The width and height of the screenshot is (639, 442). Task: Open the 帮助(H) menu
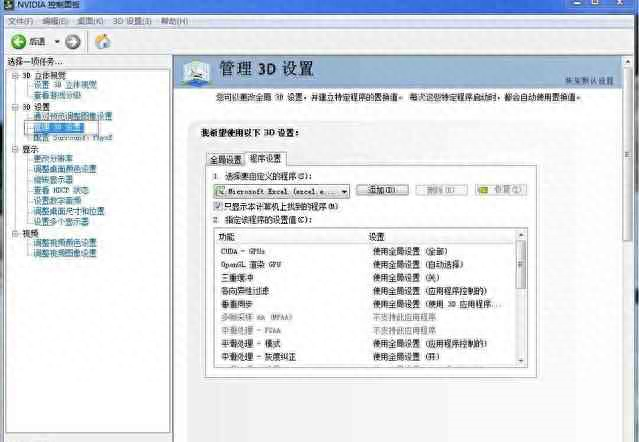174,20
